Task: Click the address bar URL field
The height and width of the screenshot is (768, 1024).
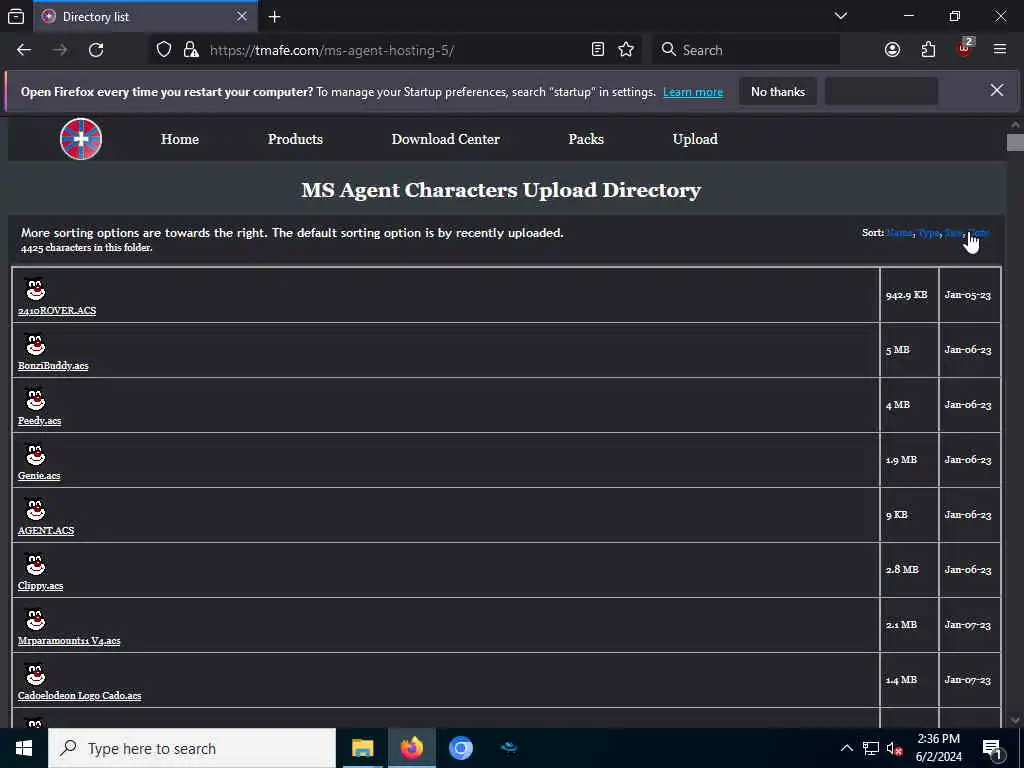Action: (x=396, y=50)
